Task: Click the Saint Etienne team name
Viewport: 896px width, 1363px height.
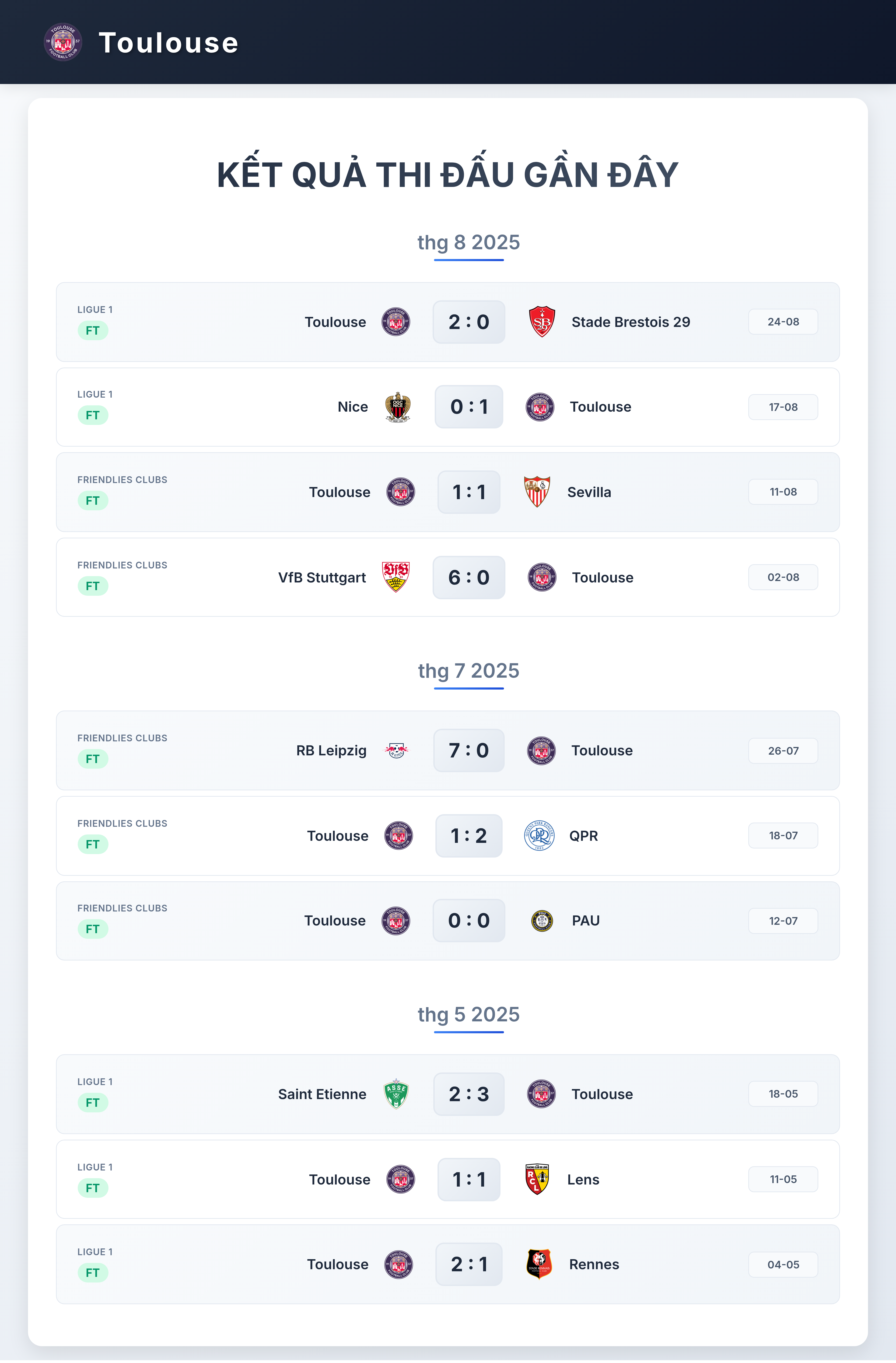Action: coord(322,1094)
